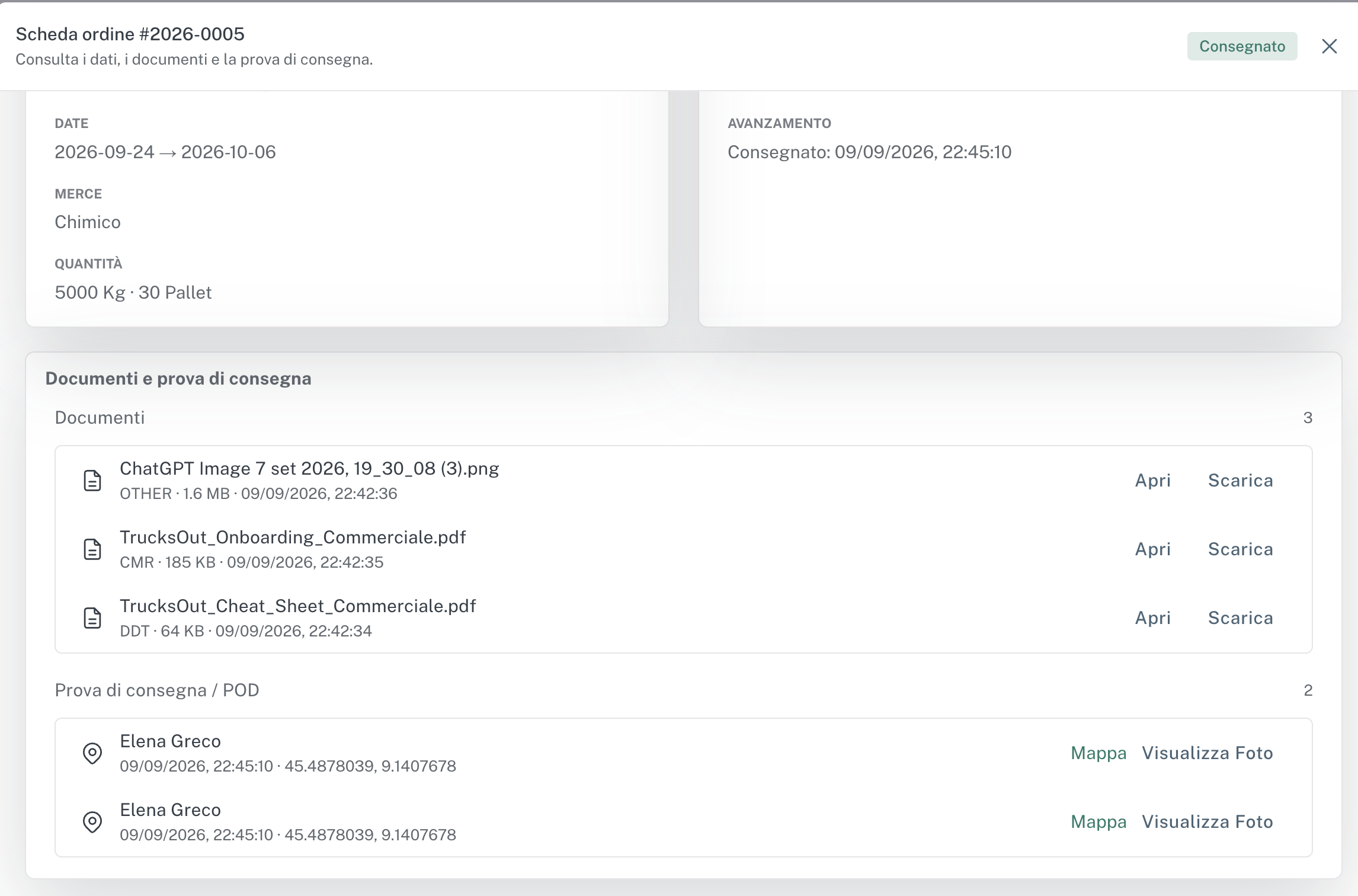1358x896 pixels.
Task: Click the Documenti section header
Action: (x=100, y=418)
